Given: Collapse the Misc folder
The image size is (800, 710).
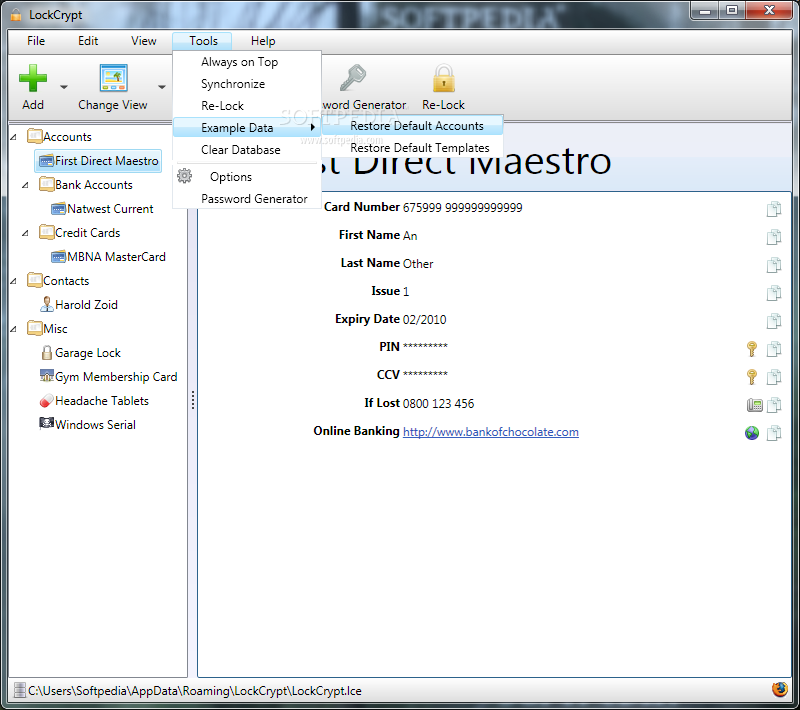Looking at the screenshot, I should [14, 329].
